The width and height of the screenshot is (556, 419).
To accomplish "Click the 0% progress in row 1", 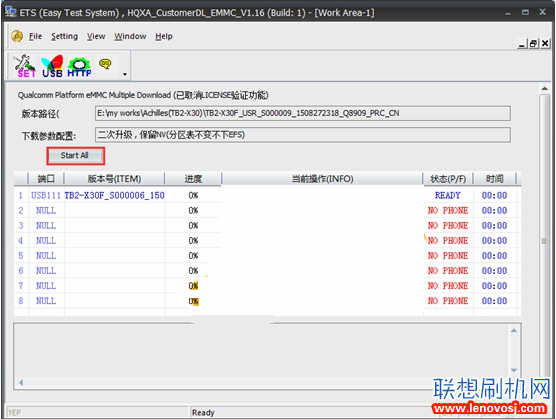I will 193,195.
